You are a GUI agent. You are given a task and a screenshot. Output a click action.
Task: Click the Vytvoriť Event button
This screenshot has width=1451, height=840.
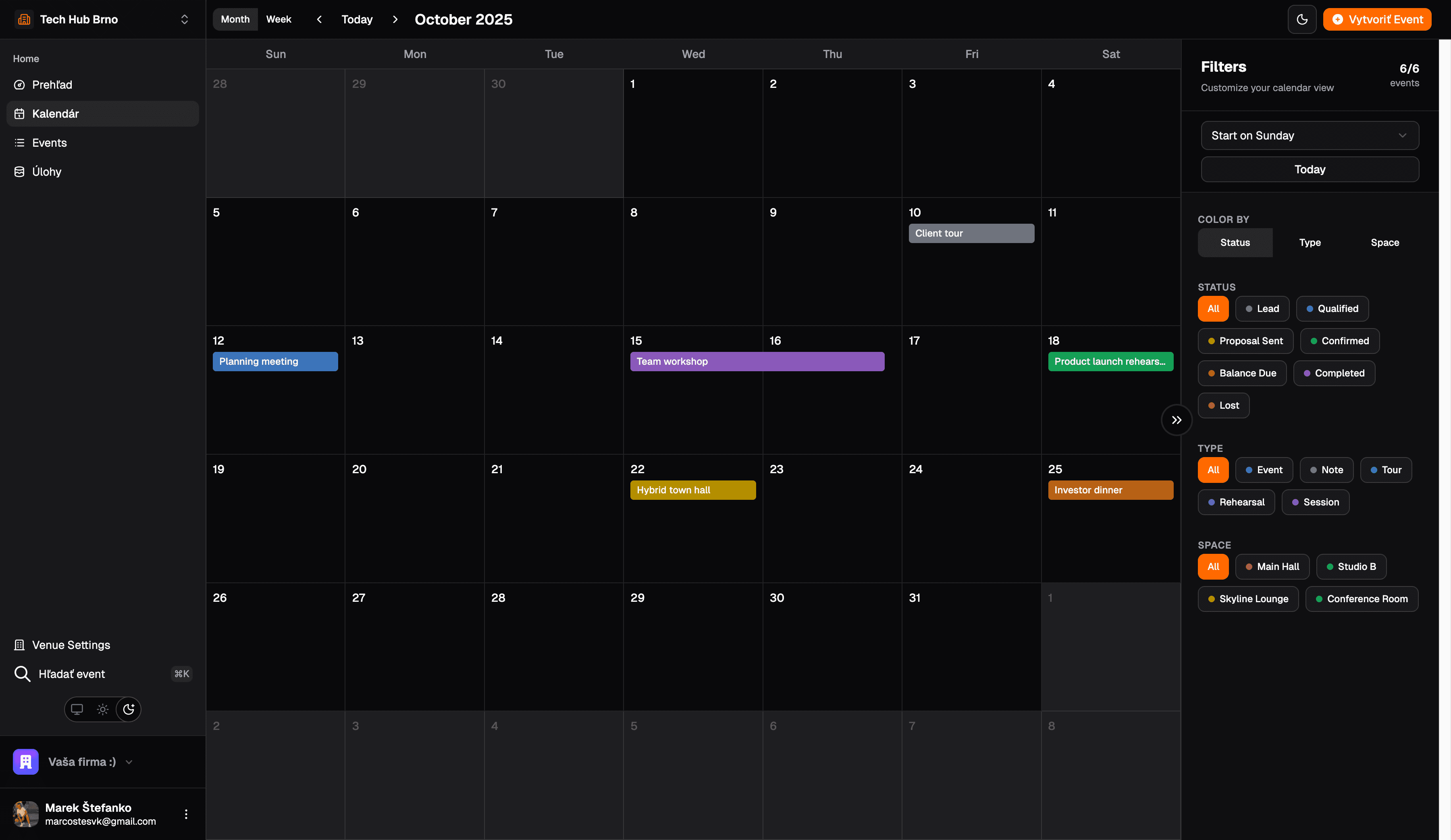pyautogui.click(x=1377, y=20)
